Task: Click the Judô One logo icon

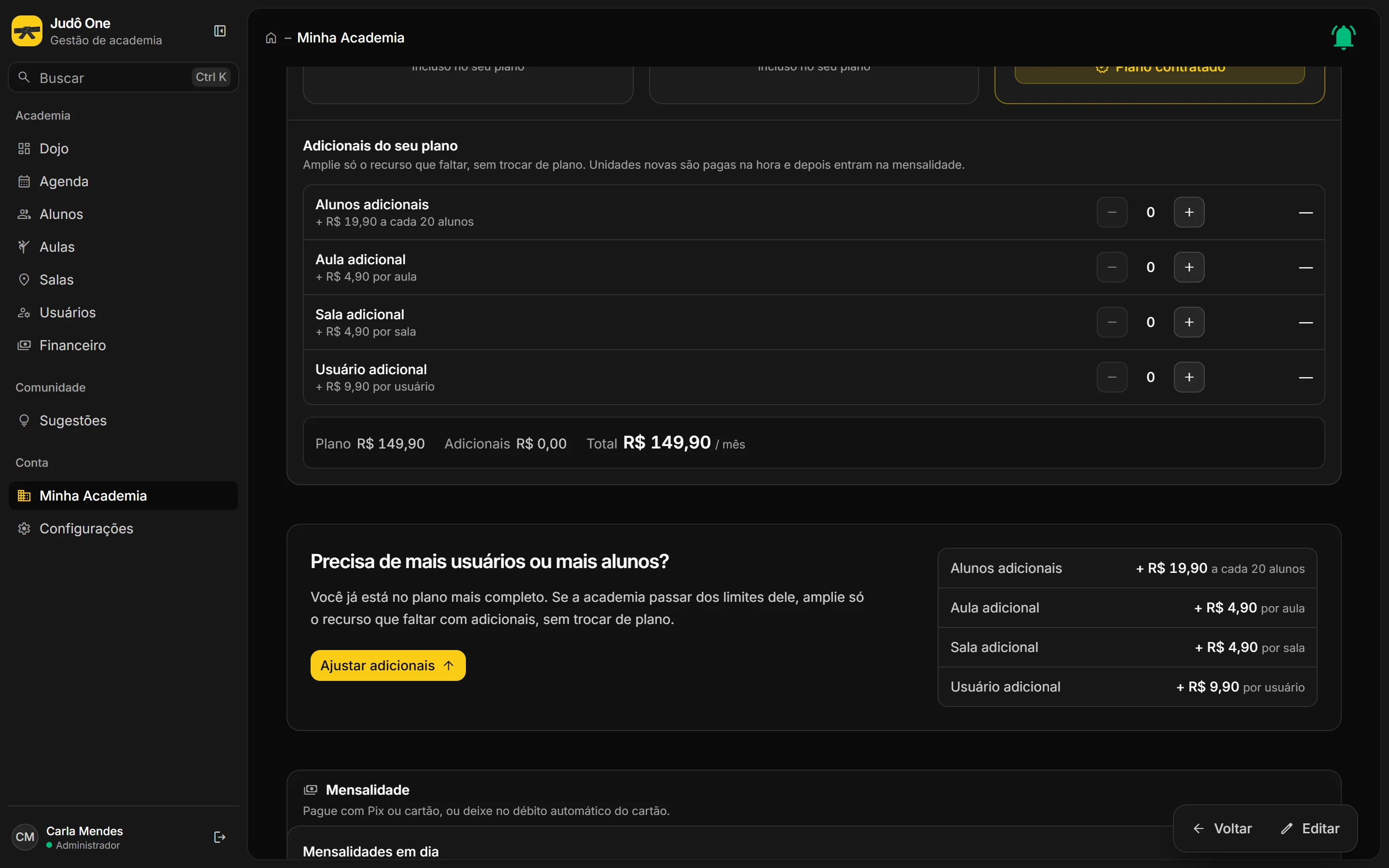Action: tap(27, 31)
